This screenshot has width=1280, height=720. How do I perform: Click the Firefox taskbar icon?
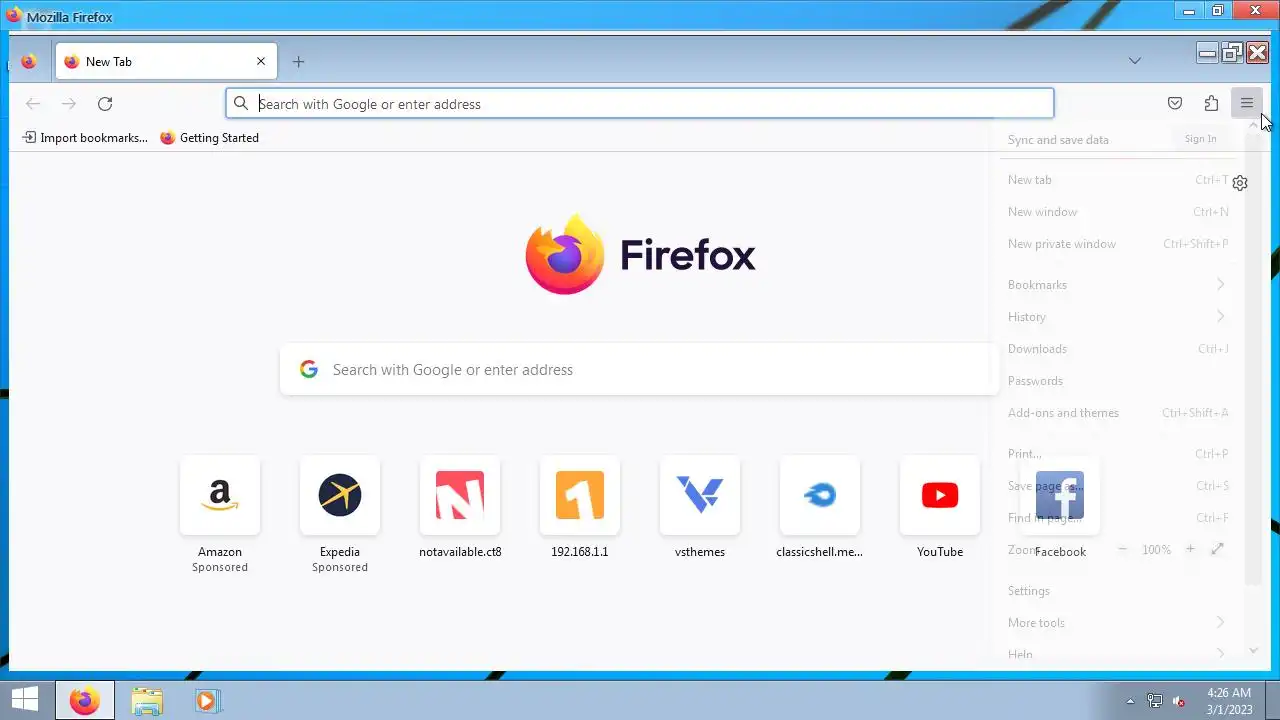(85, 700)
